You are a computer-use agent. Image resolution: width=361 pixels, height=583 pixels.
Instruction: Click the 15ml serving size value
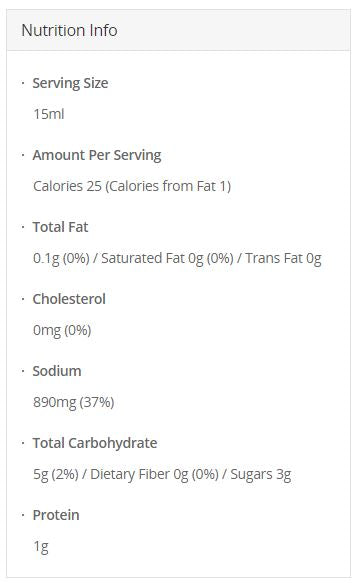[49, 114]
